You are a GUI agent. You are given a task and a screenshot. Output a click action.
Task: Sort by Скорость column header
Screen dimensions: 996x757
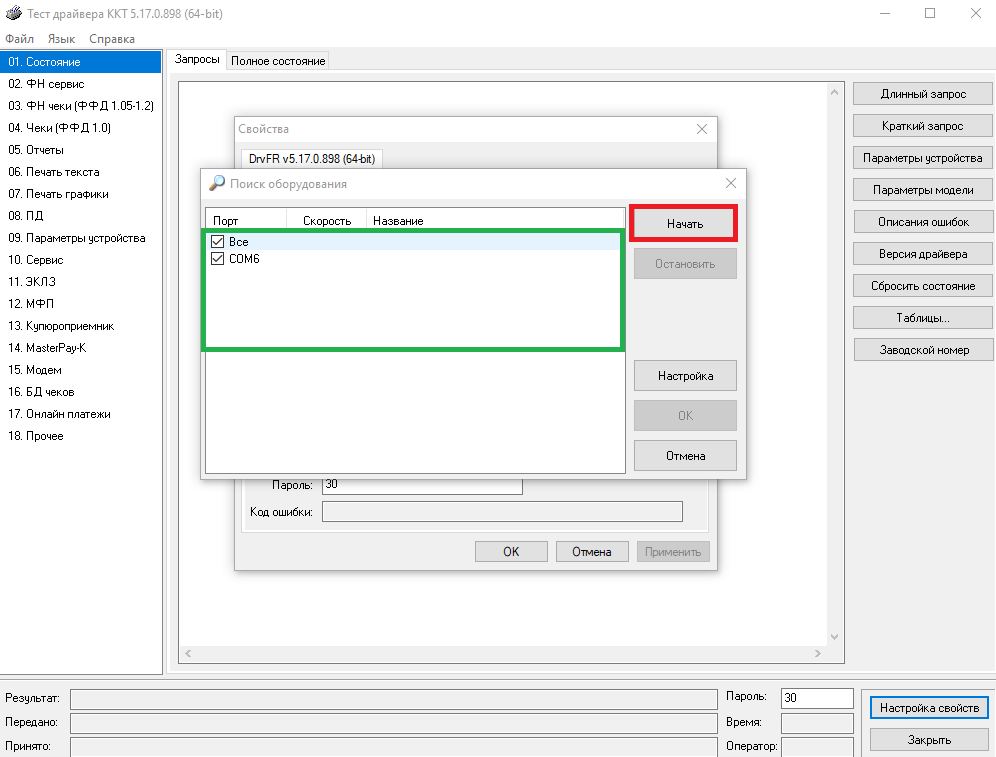pos(326,220)
